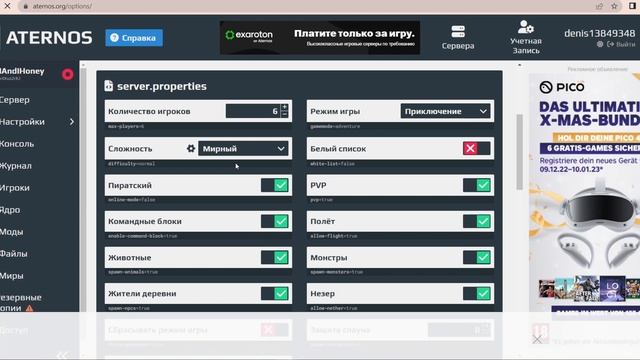Click the exaroton advertisement banner
Screen dimensions: 640x360
tap(320, 38)
